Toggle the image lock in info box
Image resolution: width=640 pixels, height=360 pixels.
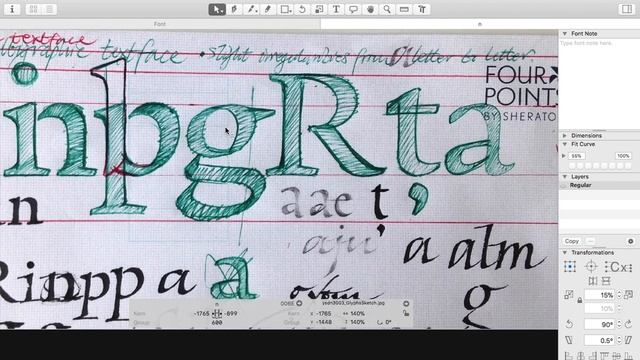(x=406, y=313)
